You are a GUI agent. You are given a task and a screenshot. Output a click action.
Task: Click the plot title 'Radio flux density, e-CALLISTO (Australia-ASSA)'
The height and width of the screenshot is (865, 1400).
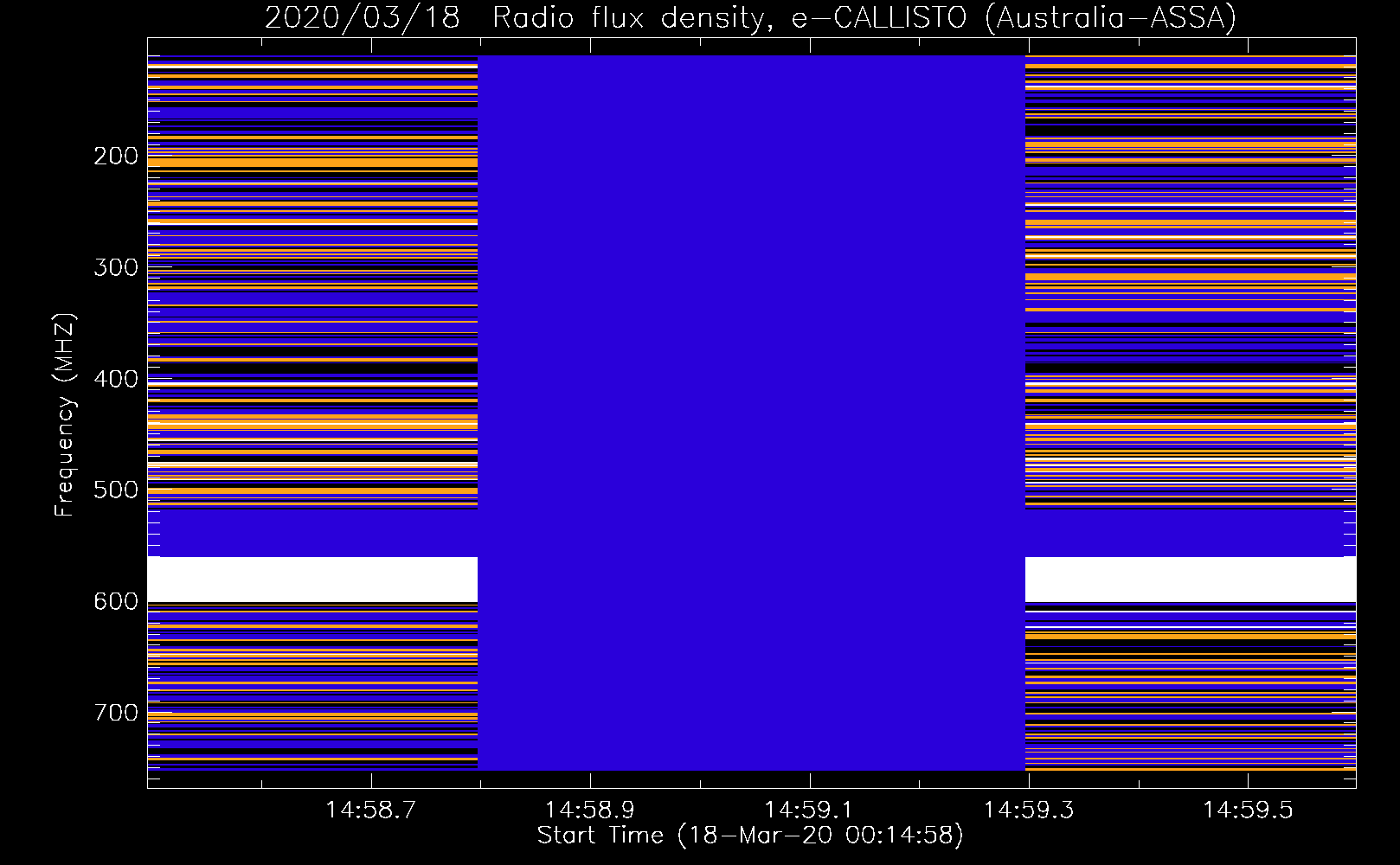coord(864,18)
